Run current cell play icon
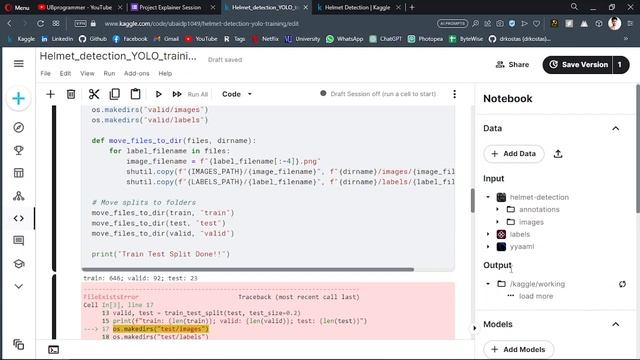This screenshot has width=640, height=360. tap(158, 94)
